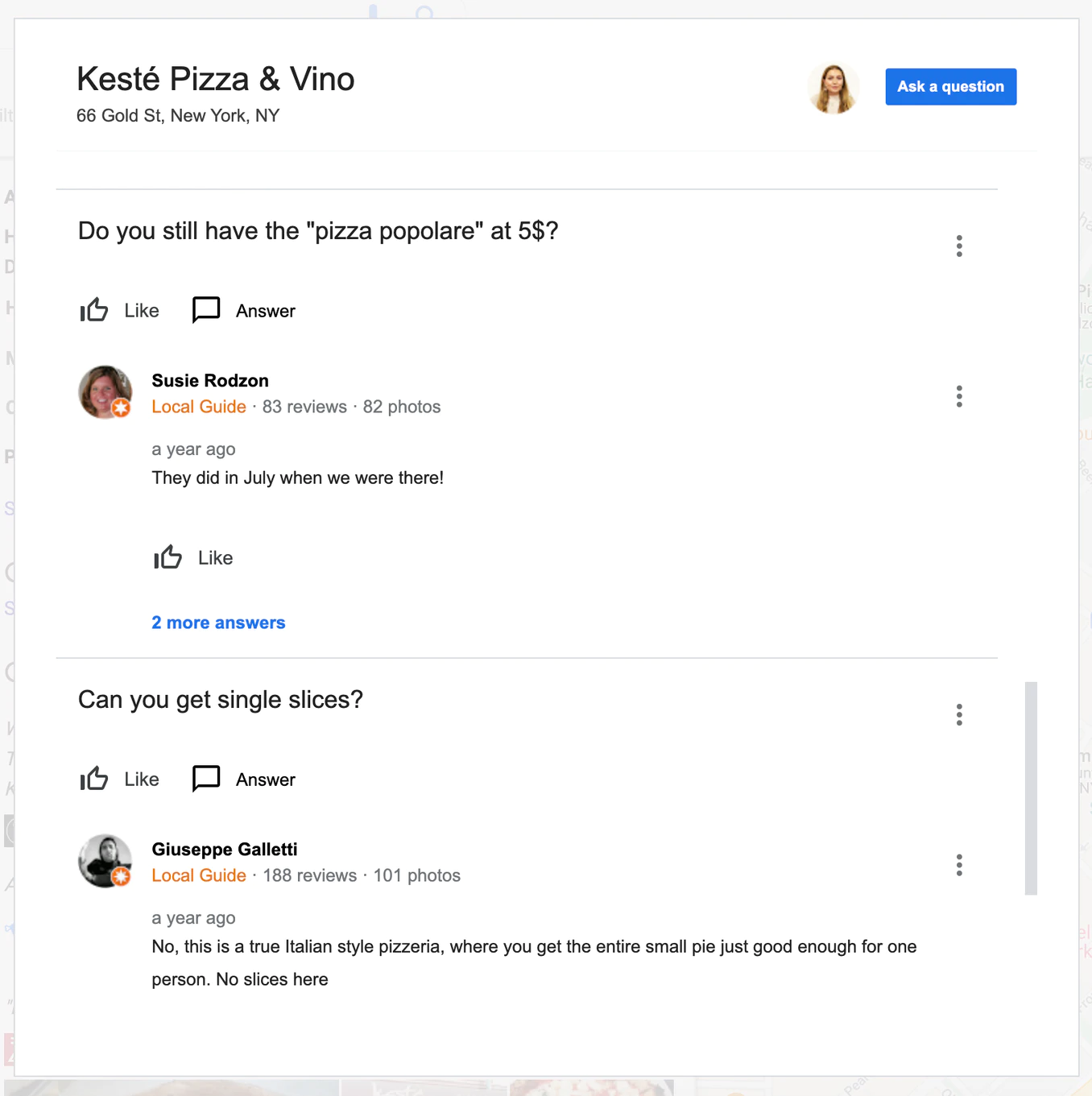The image size is (1092, 1096).
Task: Open three-dot menu for Giuseppe Galletti's answer
Action: tap(959, 865)
